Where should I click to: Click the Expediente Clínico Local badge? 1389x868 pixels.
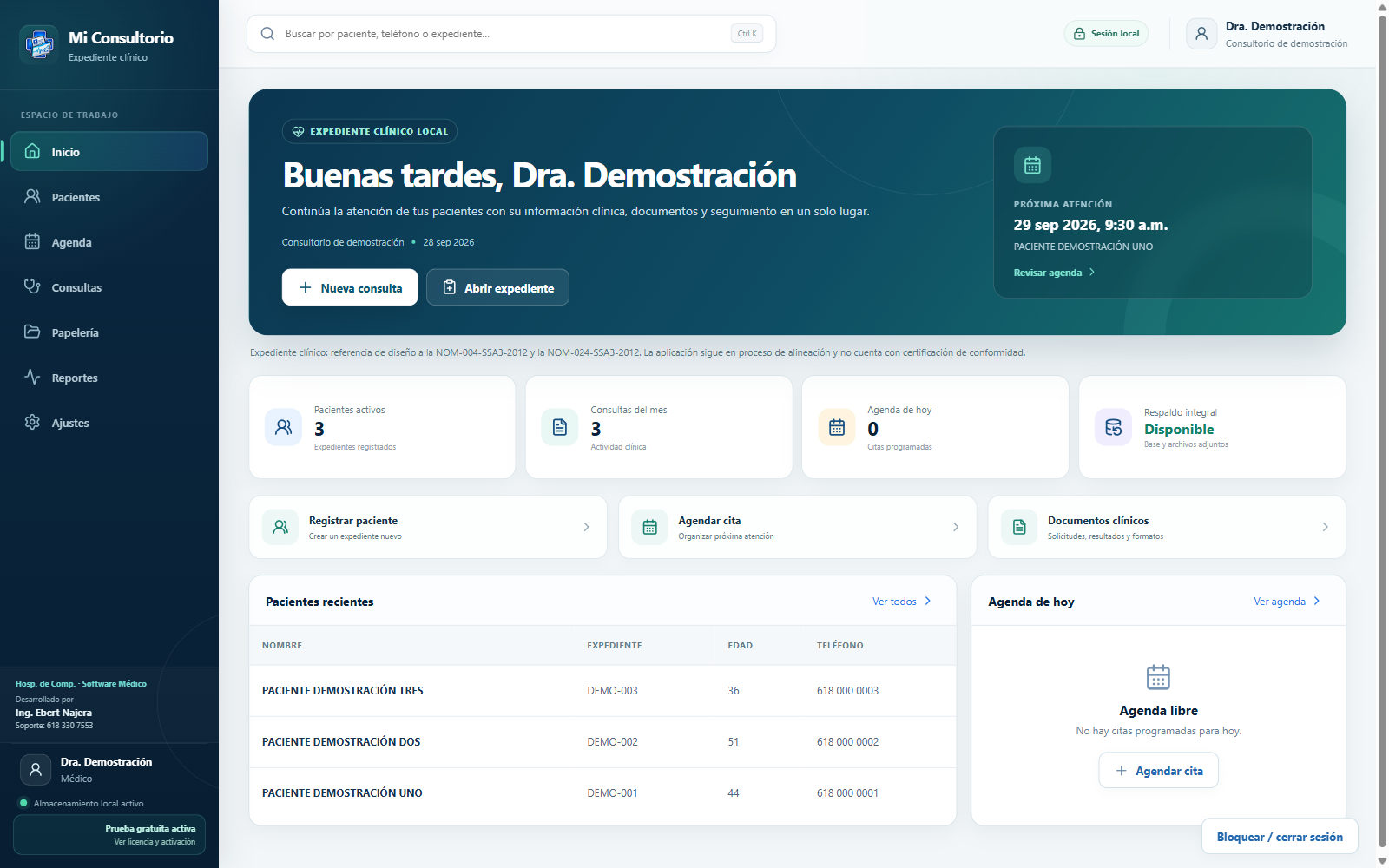pyautogui.click(x=370, y=131)
